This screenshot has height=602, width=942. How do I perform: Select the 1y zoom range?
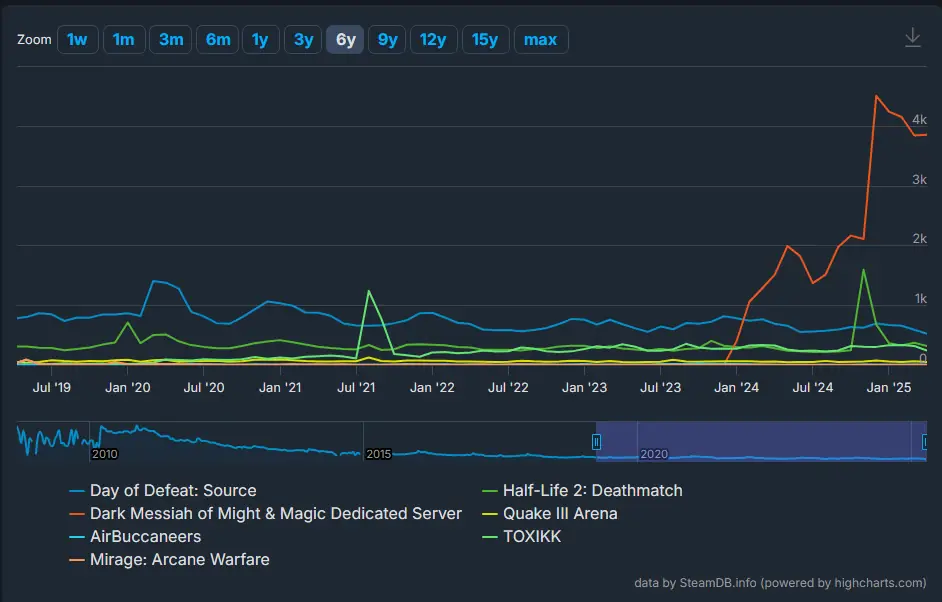click(260, 39)
